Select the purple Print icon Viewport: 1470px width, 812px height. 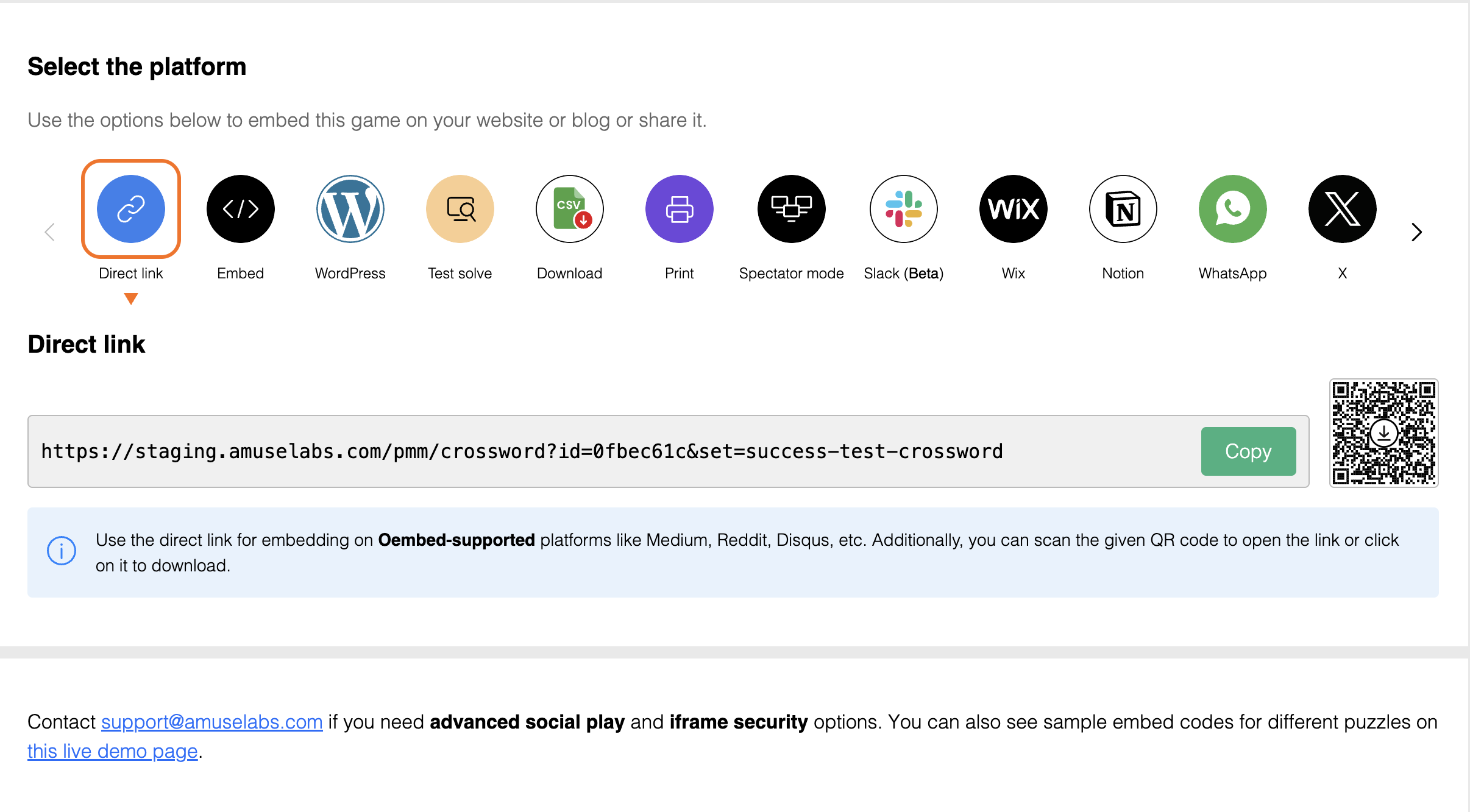coord(680,209)
